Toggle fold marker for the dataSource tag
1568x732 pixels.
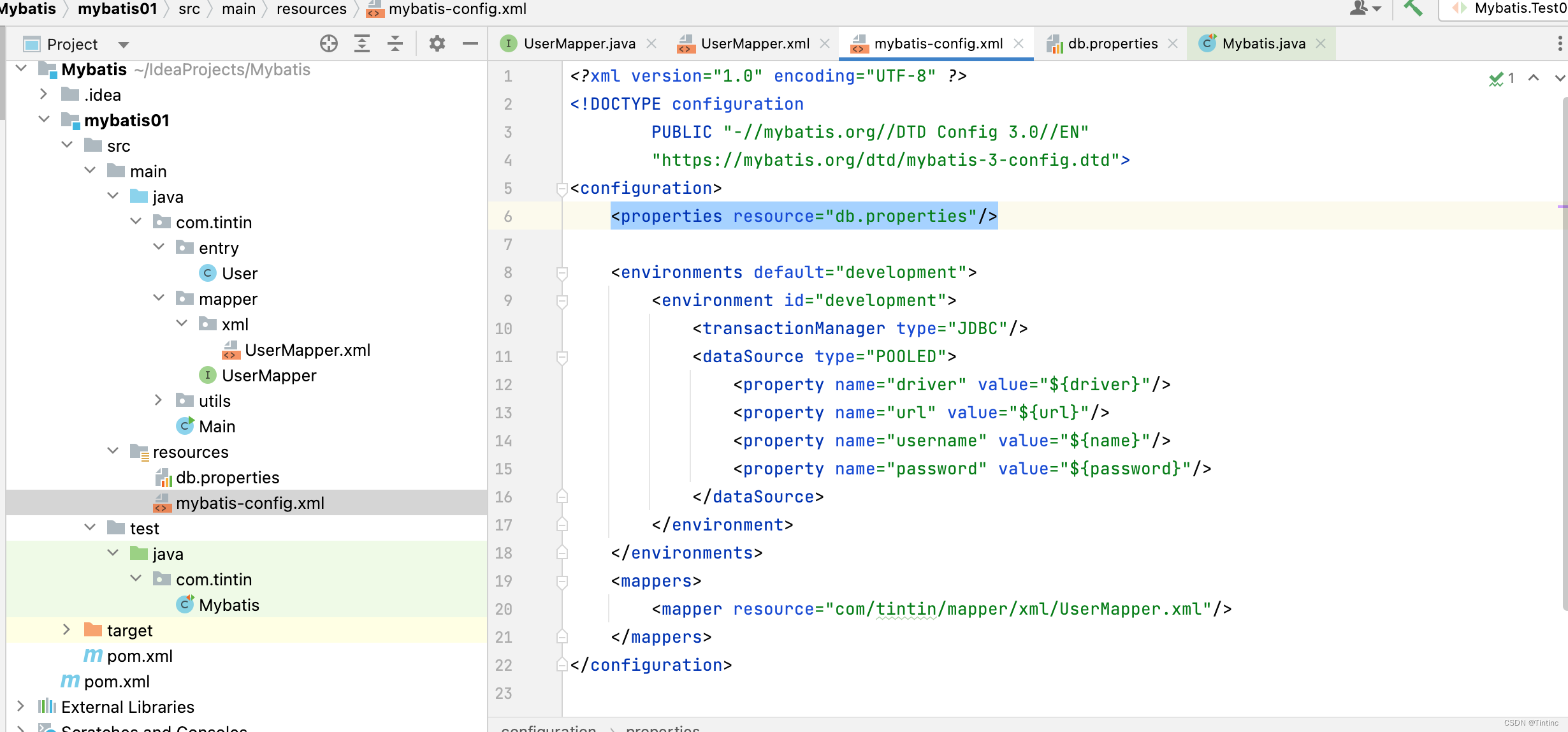[562, 357]
